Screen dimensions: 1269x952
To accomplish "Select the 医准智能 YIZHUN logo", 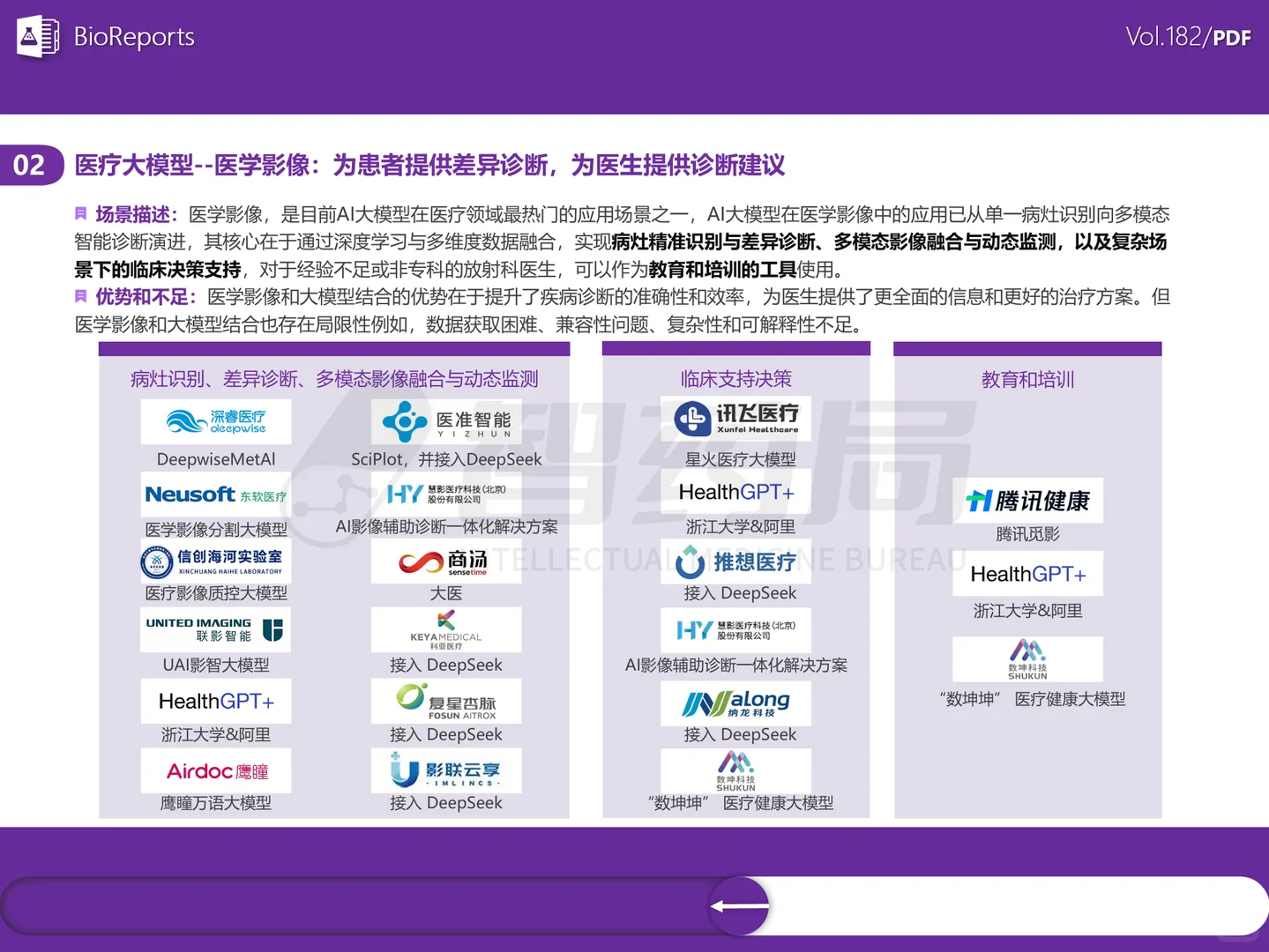I will click(445, 420).
